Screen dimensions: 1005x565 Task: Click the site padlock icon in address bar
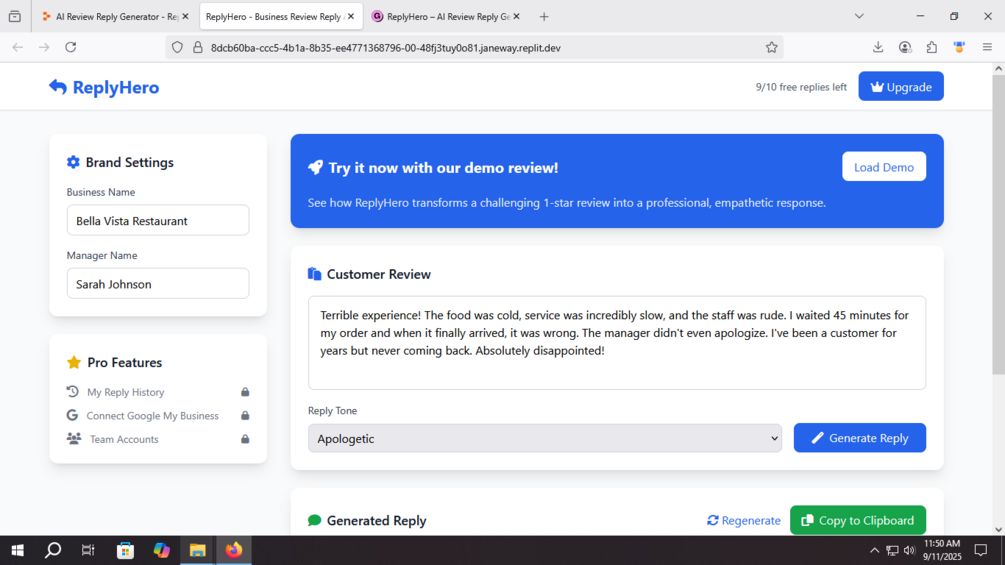click(198, 47)
